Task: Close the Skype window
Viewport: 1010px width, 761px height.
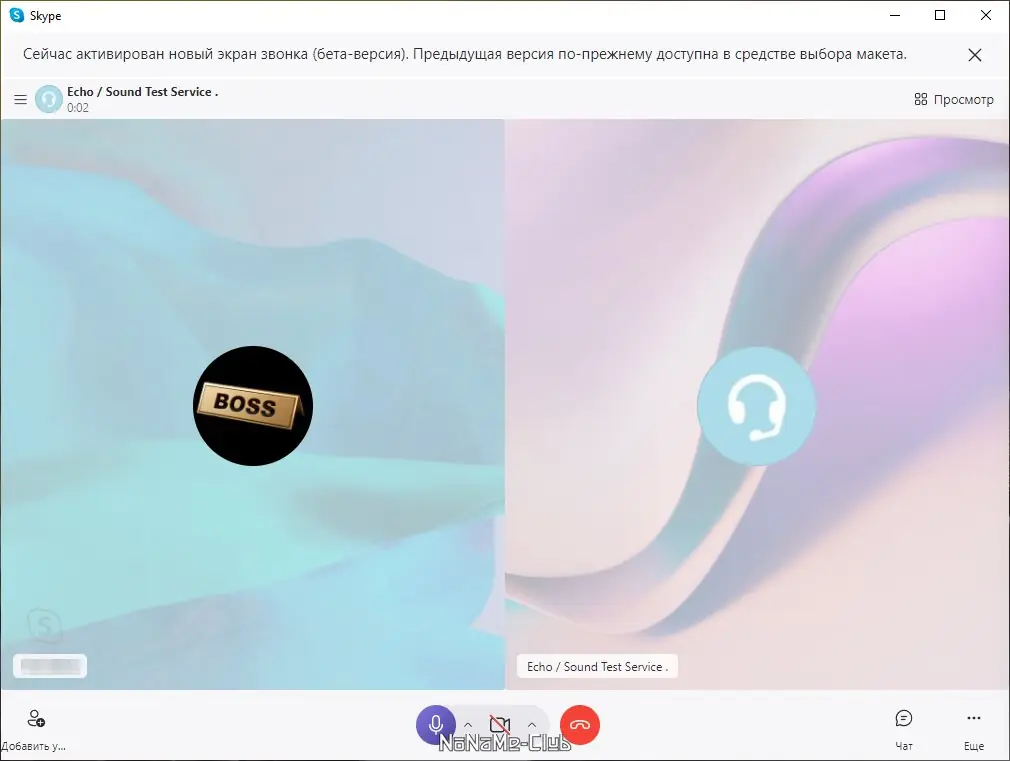Action: [986, 15]
